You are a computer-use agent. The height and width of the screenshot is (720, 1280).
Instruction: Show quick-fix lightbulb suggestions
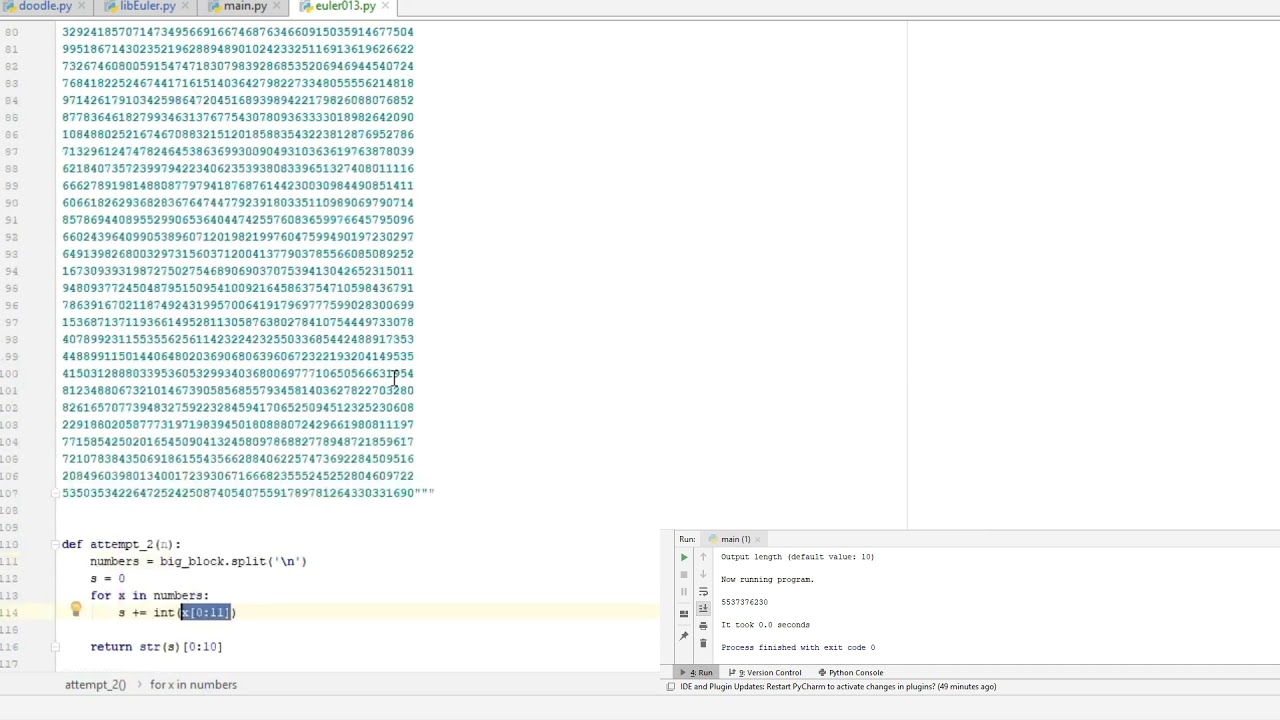point(75,609)
